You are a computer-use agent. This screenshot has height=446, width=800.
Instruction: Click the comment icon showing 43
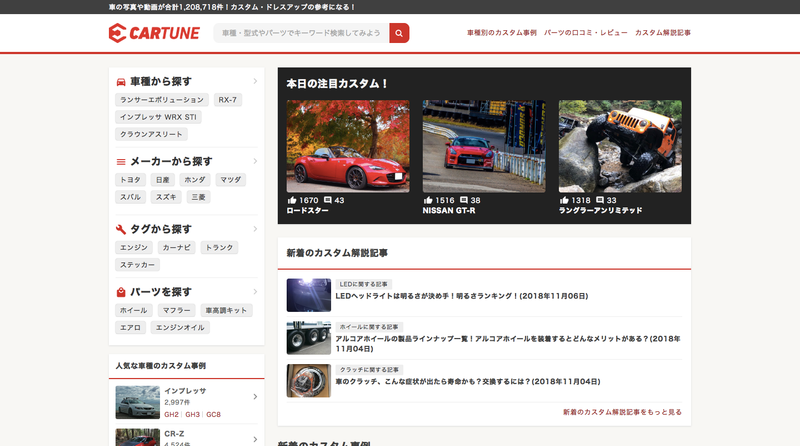[328, 200]
